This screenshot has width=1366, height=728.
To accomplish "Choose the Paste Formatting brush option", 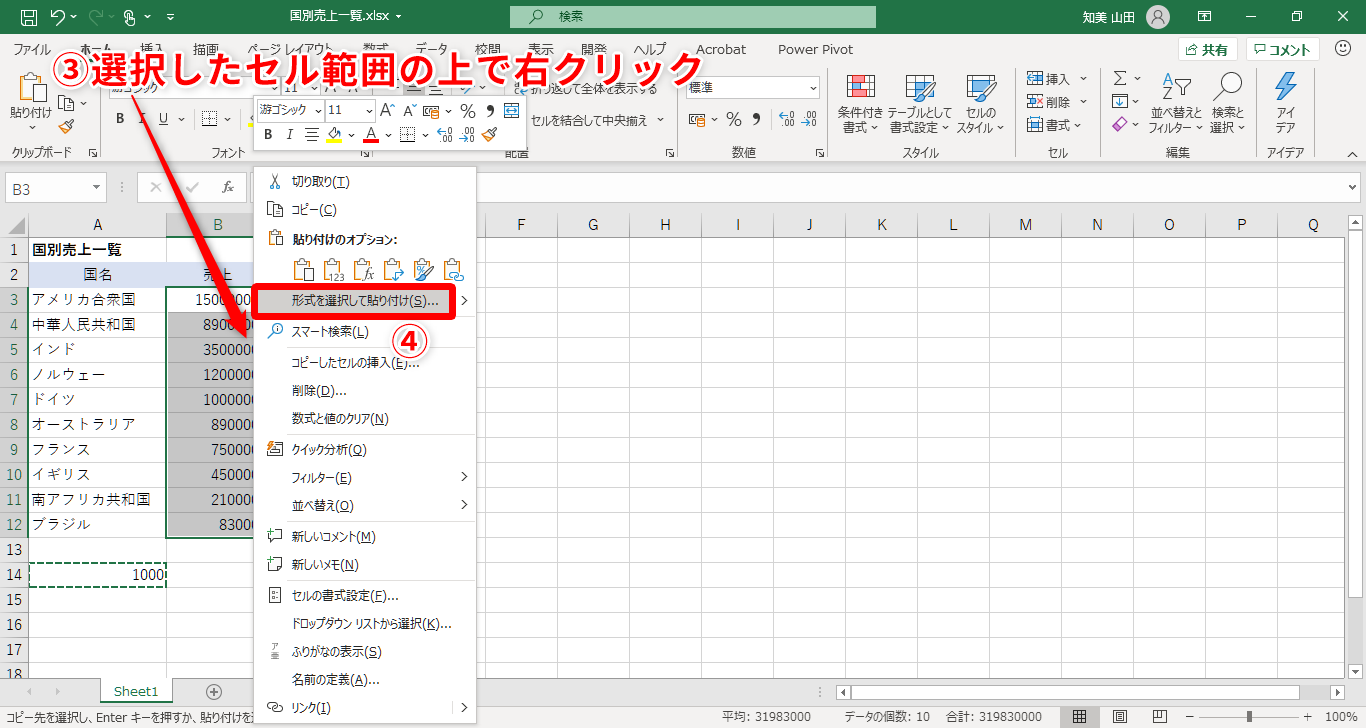I will point(423,269).
